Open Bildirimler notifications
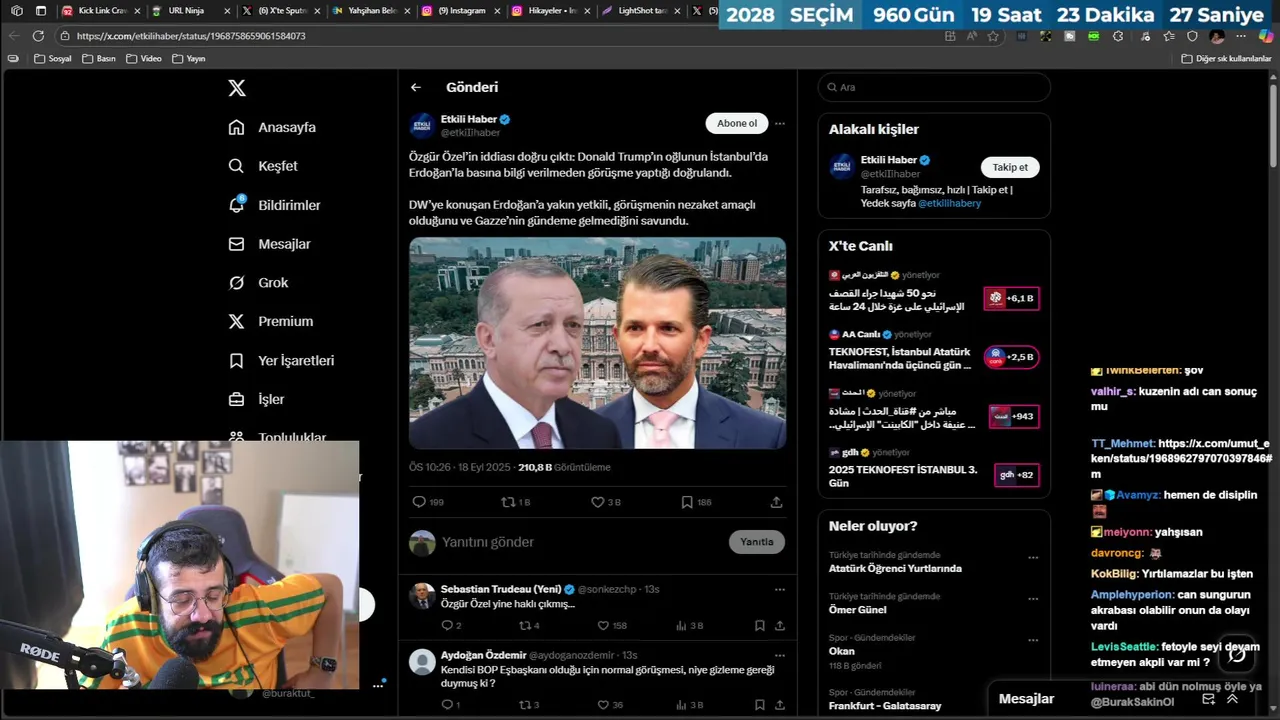The width and height of the screenshot is (1280, 720). pyautogui.click(x=274, y=205)
